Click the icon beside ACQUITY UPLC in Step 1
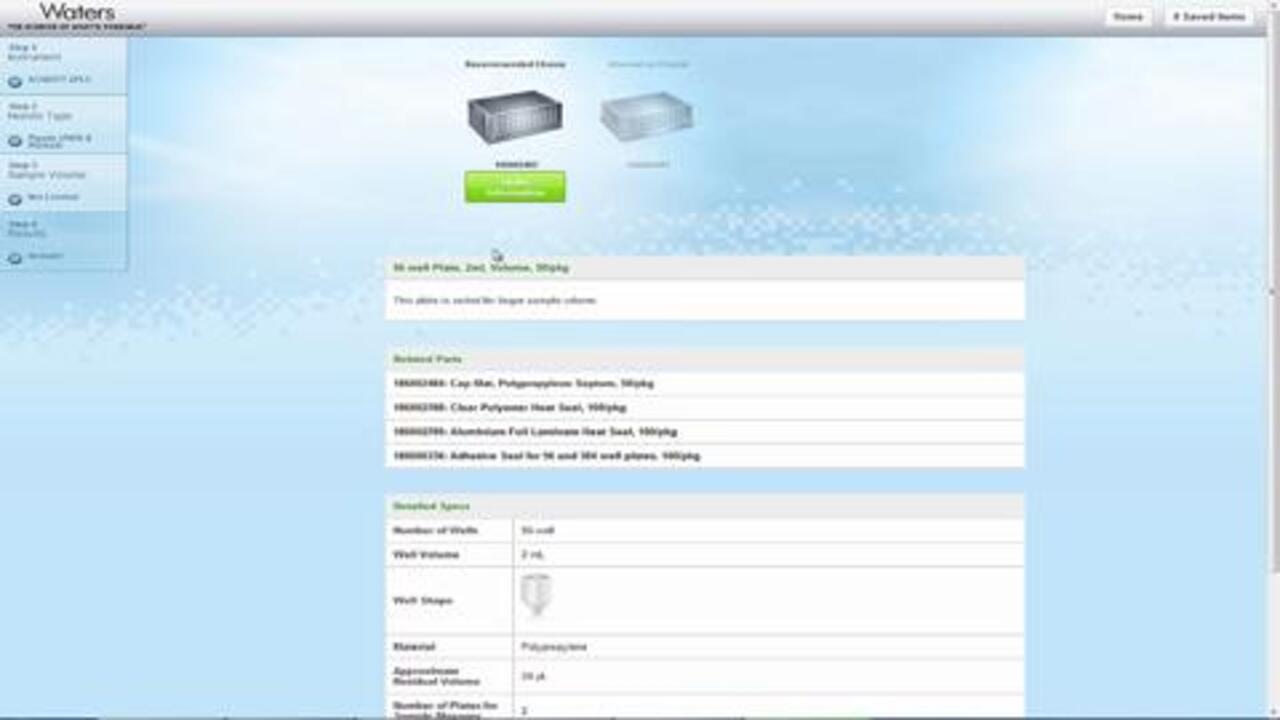 click(x=15, y=82)
